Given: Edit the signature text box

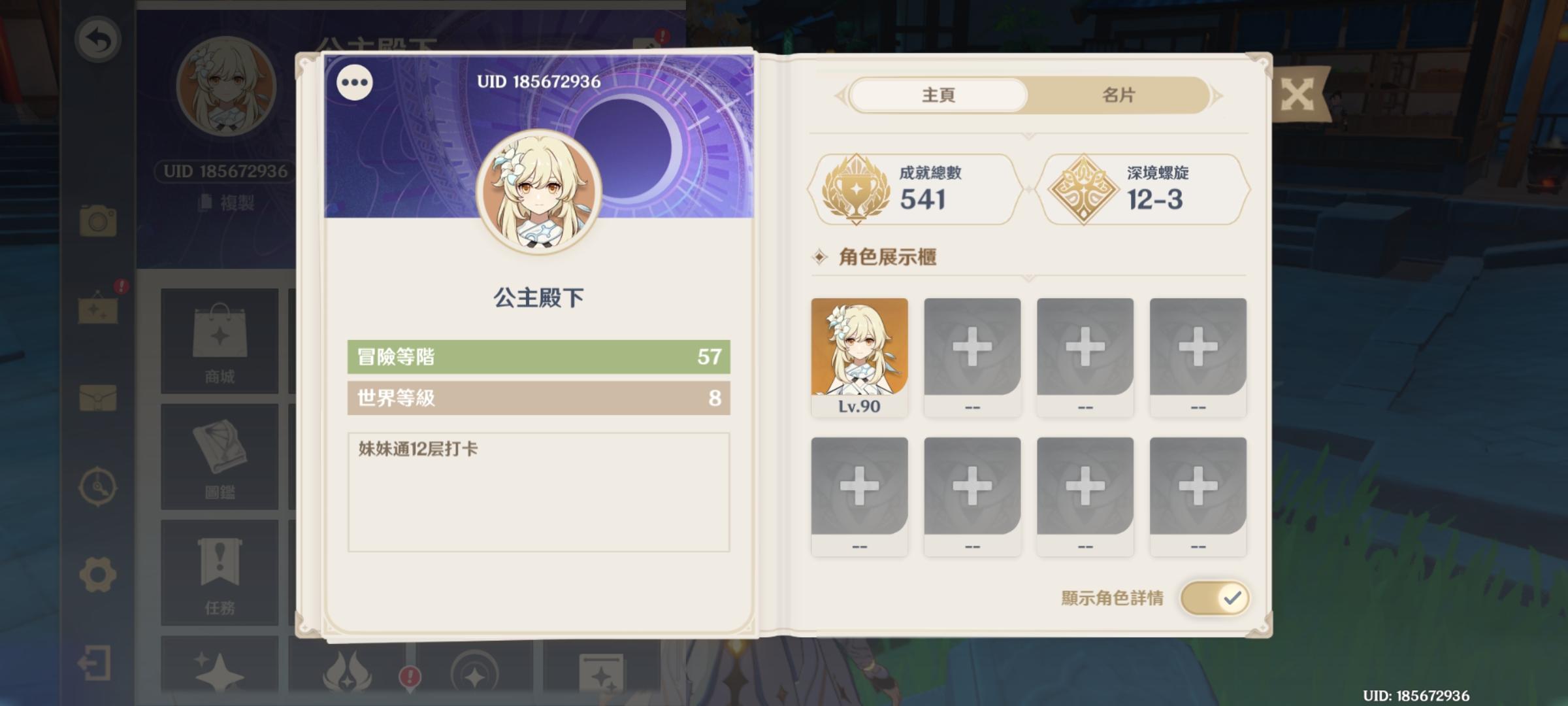Looking at the screenshot, I should coord(538,492).
